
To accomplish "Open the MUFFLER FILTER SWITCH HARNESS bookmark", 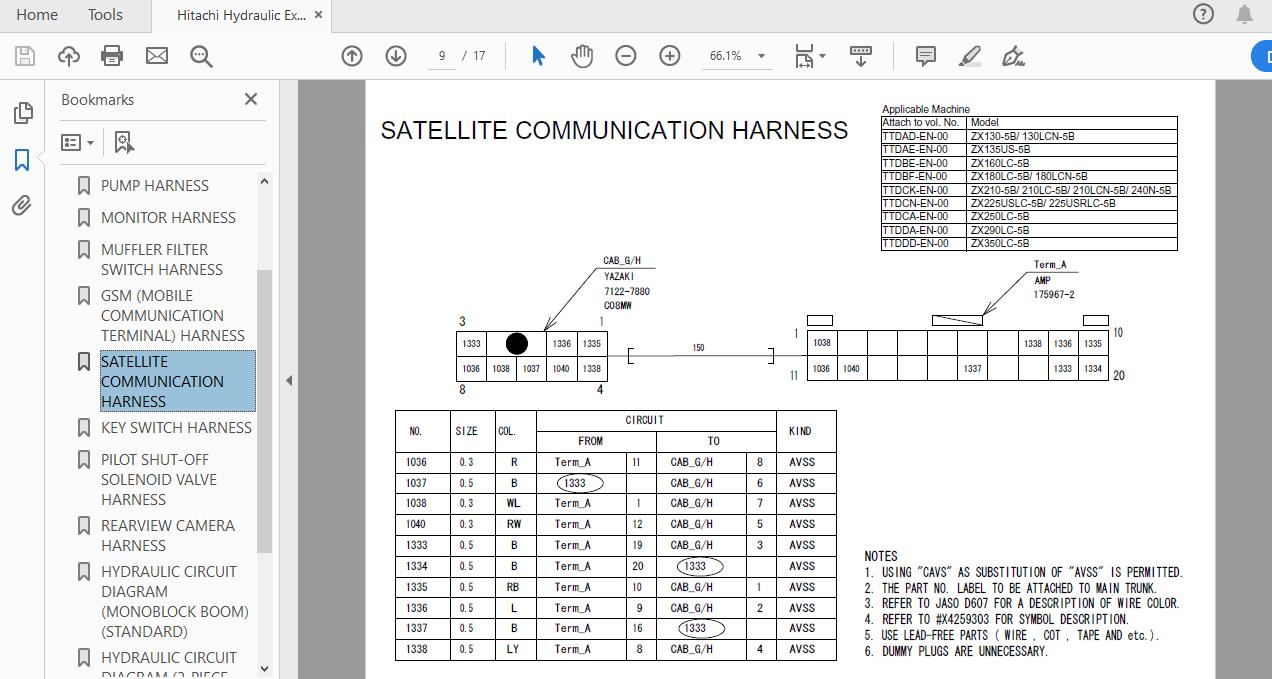I will pos(162,259).
